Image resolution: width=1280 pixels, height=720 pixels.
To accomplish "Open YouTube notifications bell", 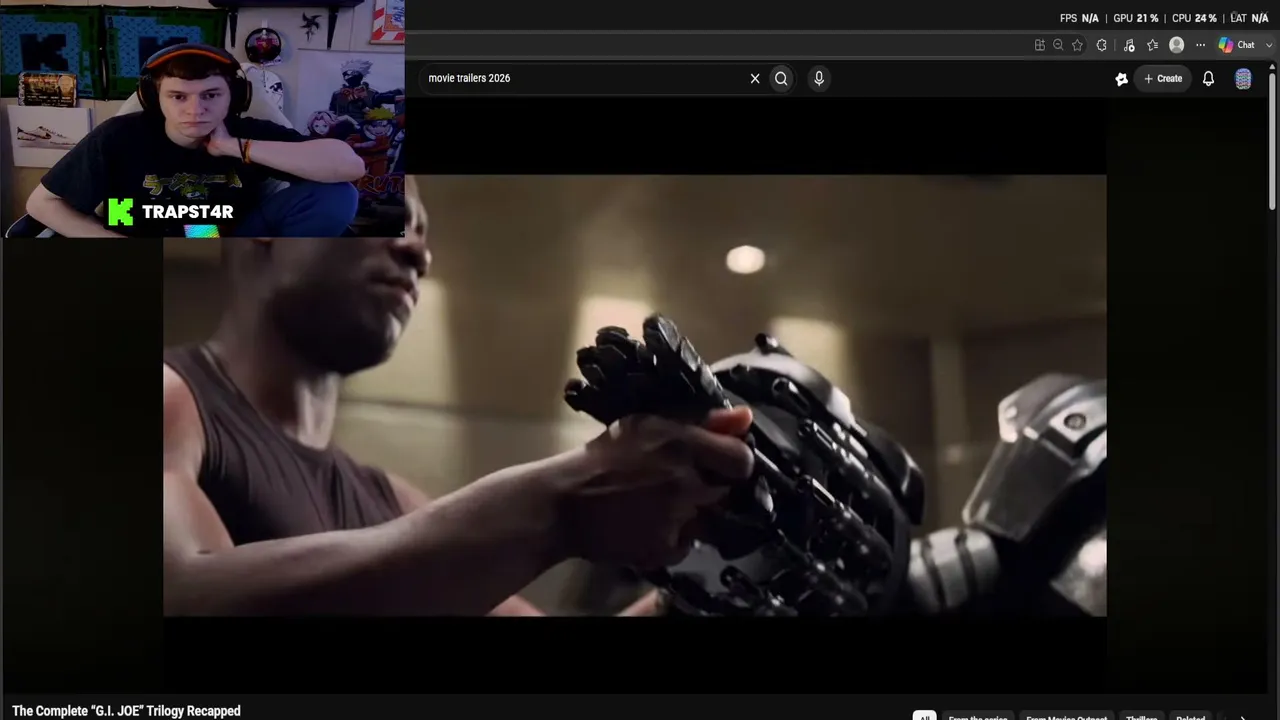I will click(x=1208, y=78).
